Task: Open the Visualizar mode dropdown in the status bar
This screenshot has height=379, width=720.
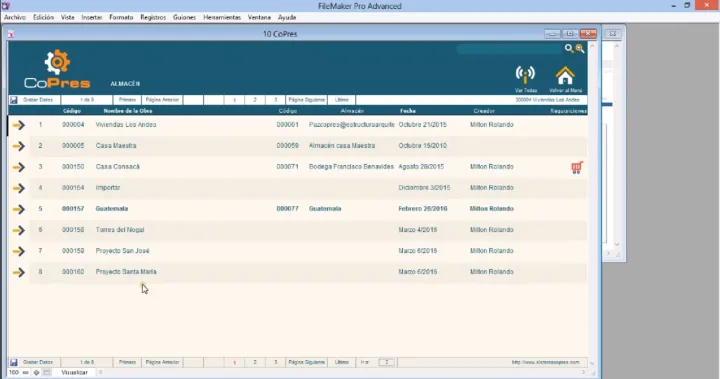Action: (x=74, y=373)
